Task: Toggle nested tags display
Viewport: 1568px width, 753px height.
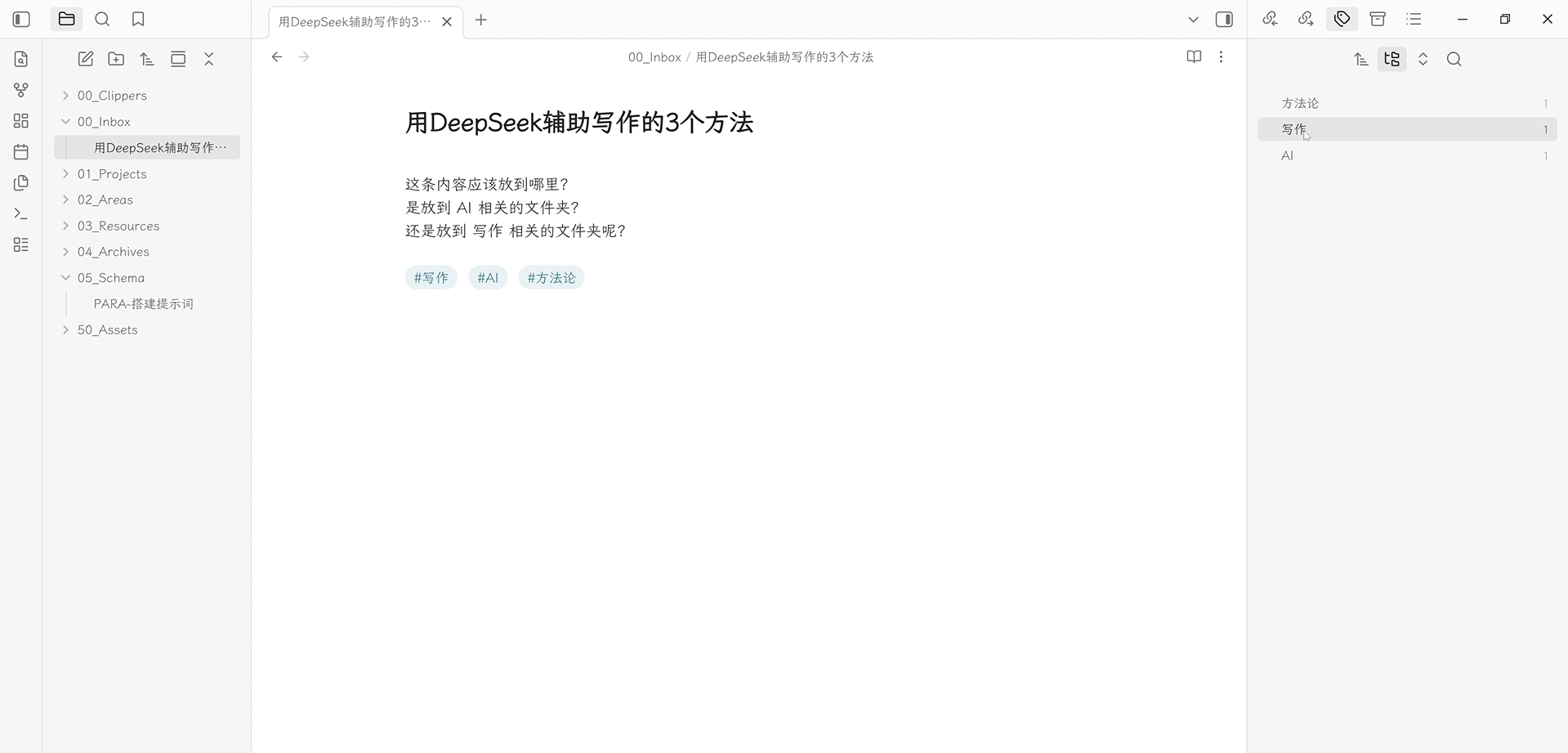Action: click(x=1392, y=59)
